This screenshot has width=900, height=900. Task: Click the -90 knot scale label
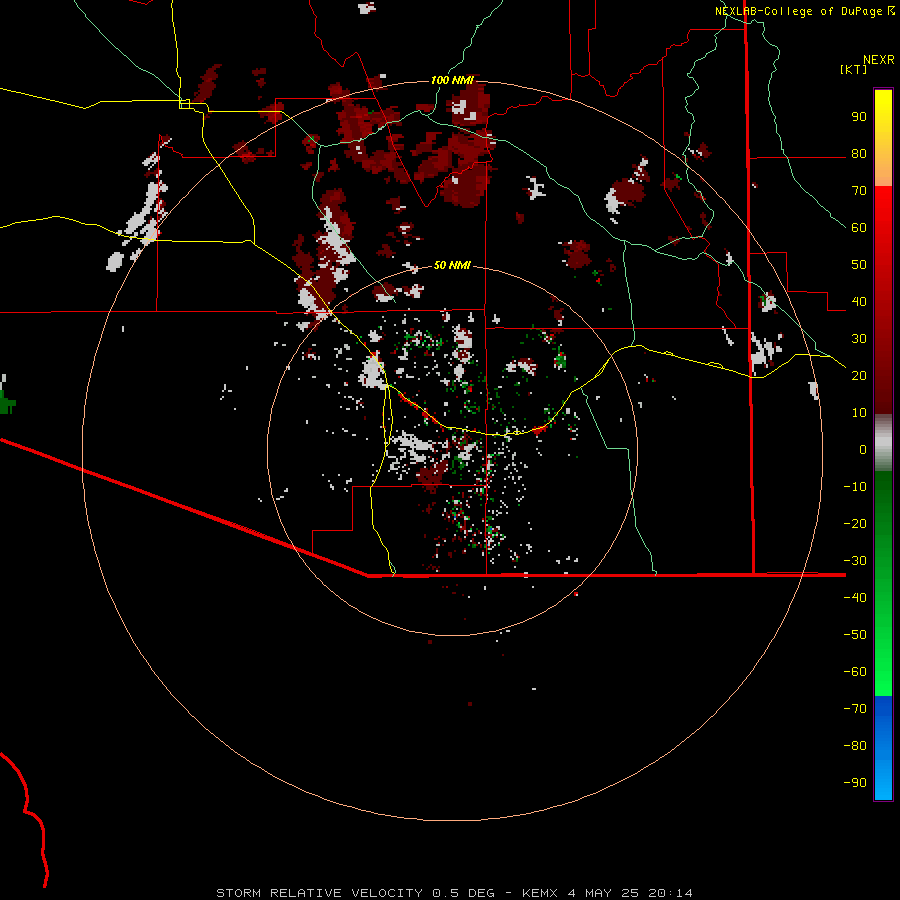click(x=855, y=783)
